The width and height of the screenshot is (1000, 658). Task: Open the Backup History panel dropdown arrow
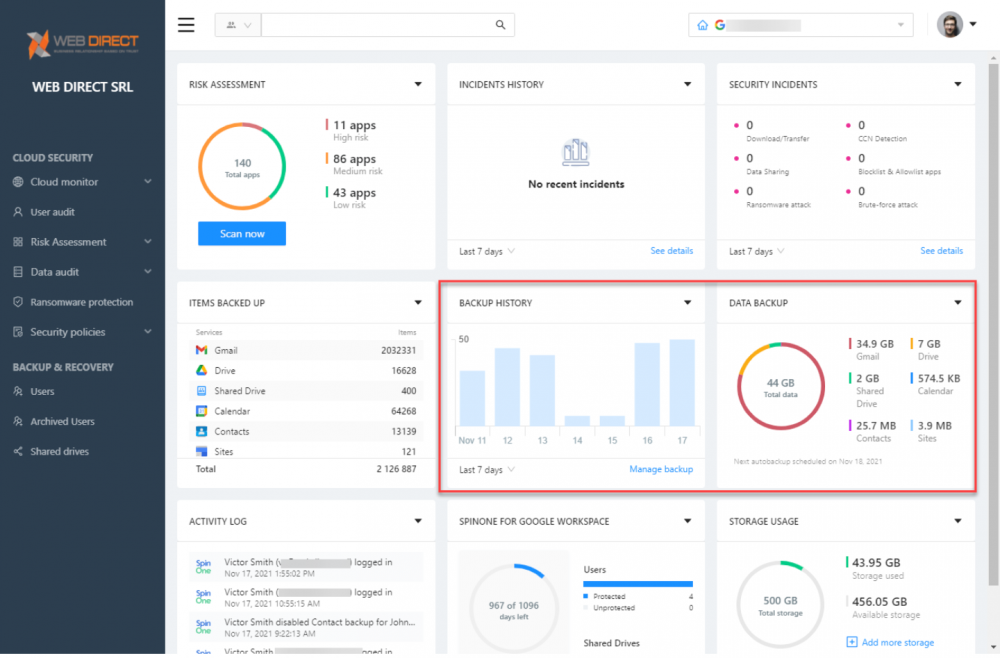[x=687, y=303]
